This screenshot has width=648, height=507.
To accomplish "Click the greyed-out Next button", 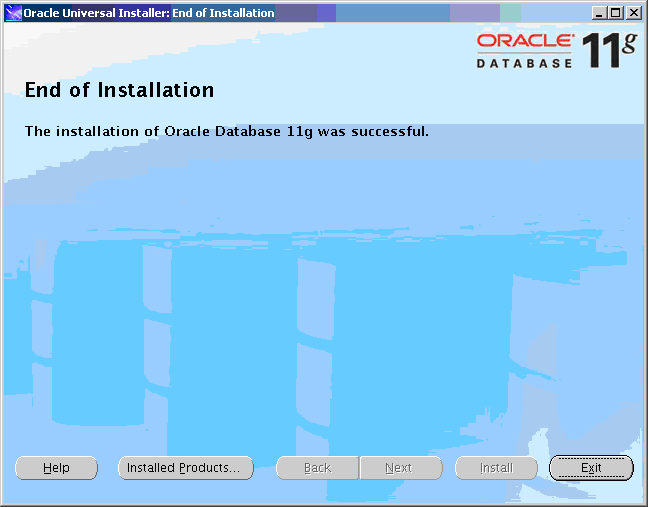I will tap(399, 468).
